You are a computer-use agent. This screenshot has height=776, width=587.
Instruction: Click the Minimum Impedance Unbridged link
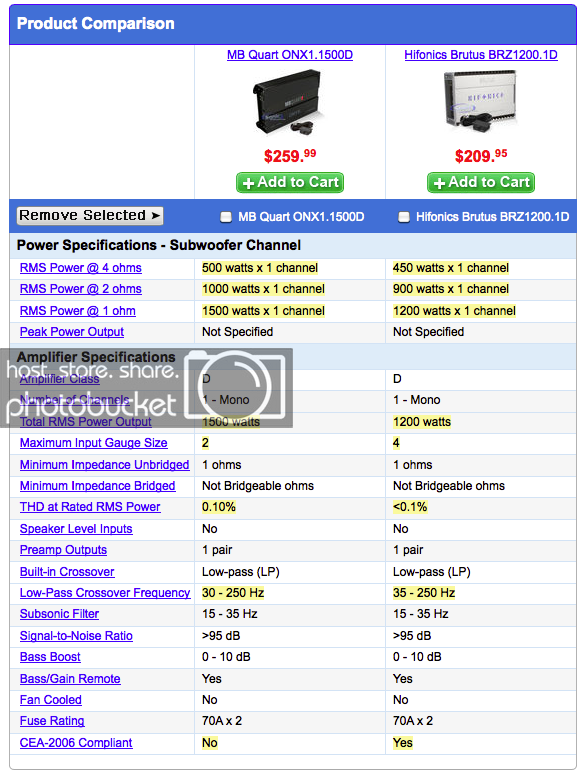104,465
